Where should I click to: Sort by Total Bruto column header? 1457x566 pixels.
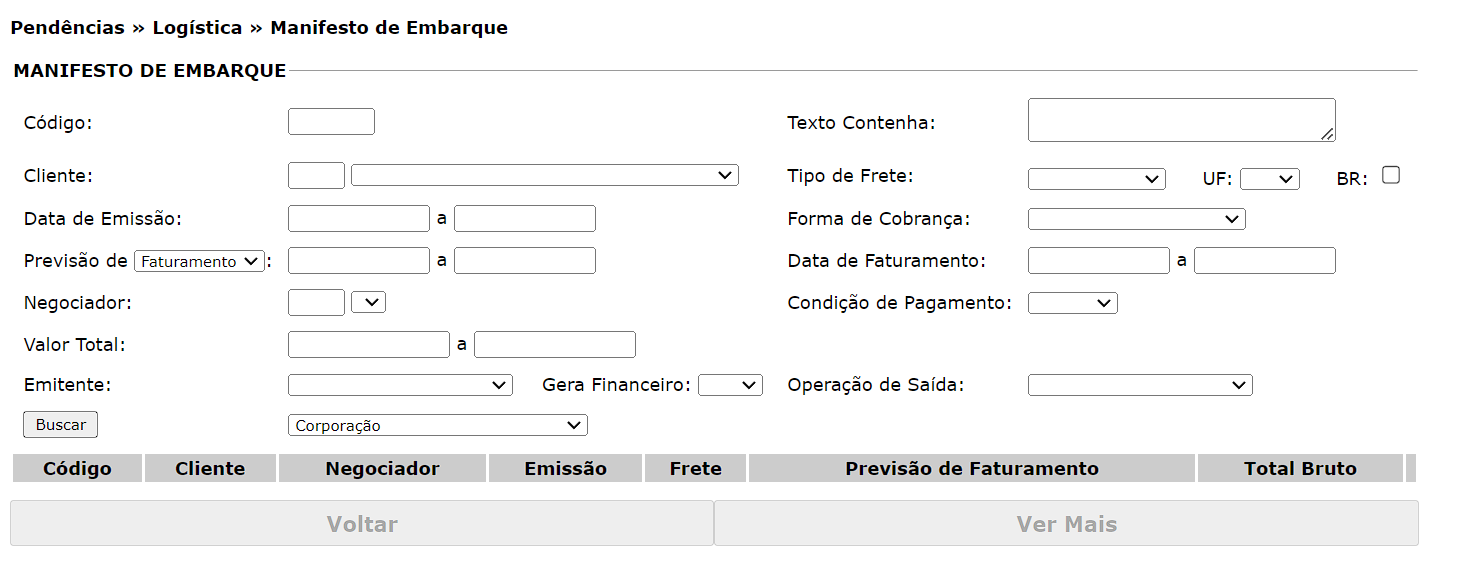(x=1300, y=469)
